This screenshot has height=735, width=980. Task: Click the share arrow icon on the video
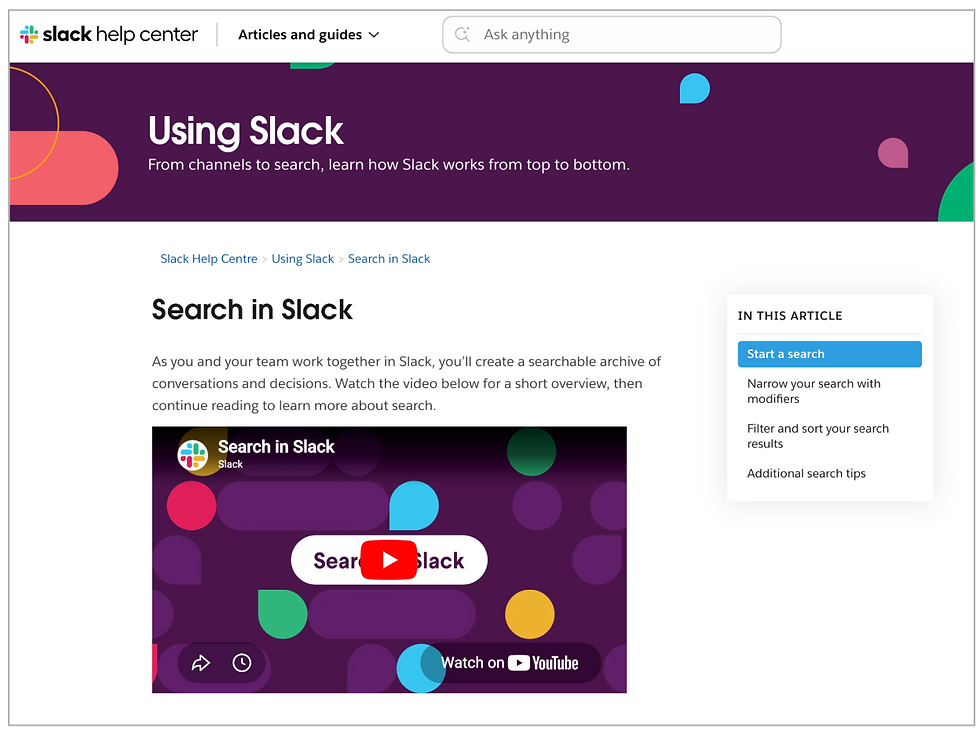pos(201,662)
